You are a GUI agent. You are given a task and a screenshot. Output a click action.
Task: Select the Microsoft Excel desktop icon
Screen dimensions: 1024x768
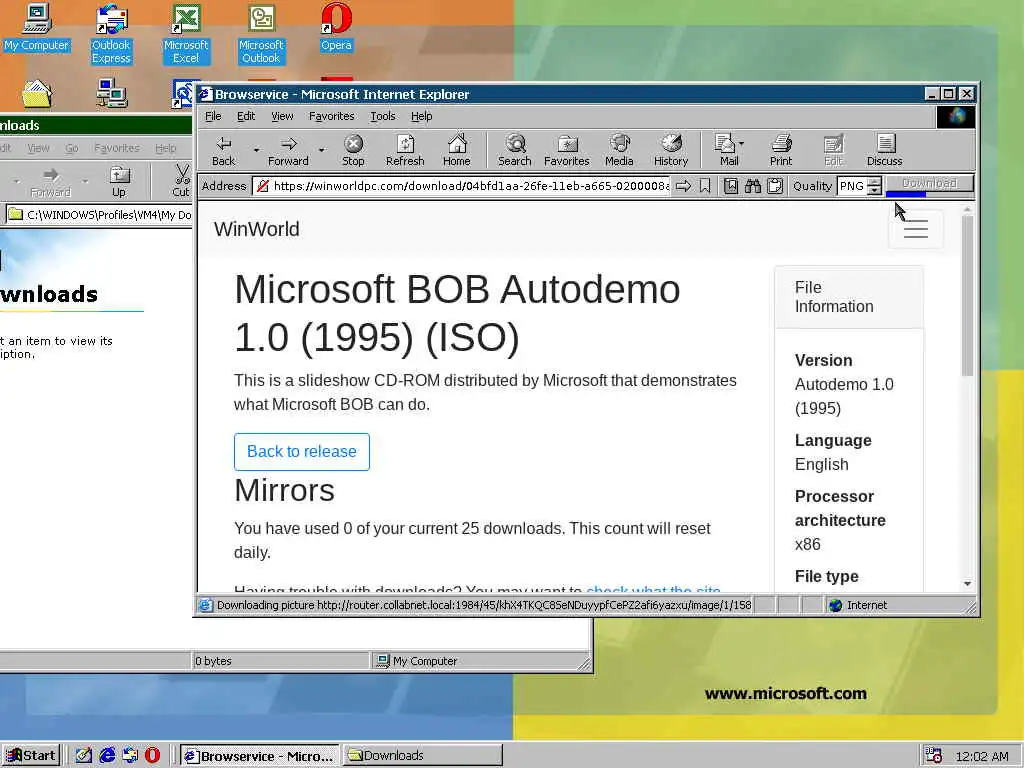185,33
